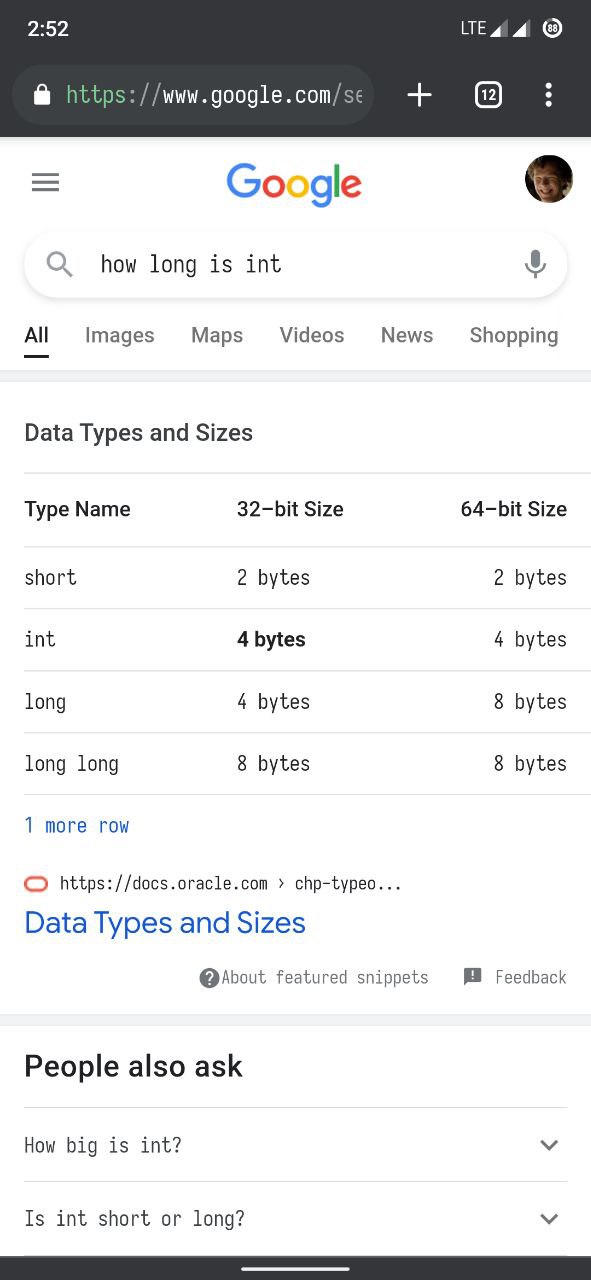Switch to the Images tab
Image resolution: width=591 pixels, height=1280 pixels.
120,335
